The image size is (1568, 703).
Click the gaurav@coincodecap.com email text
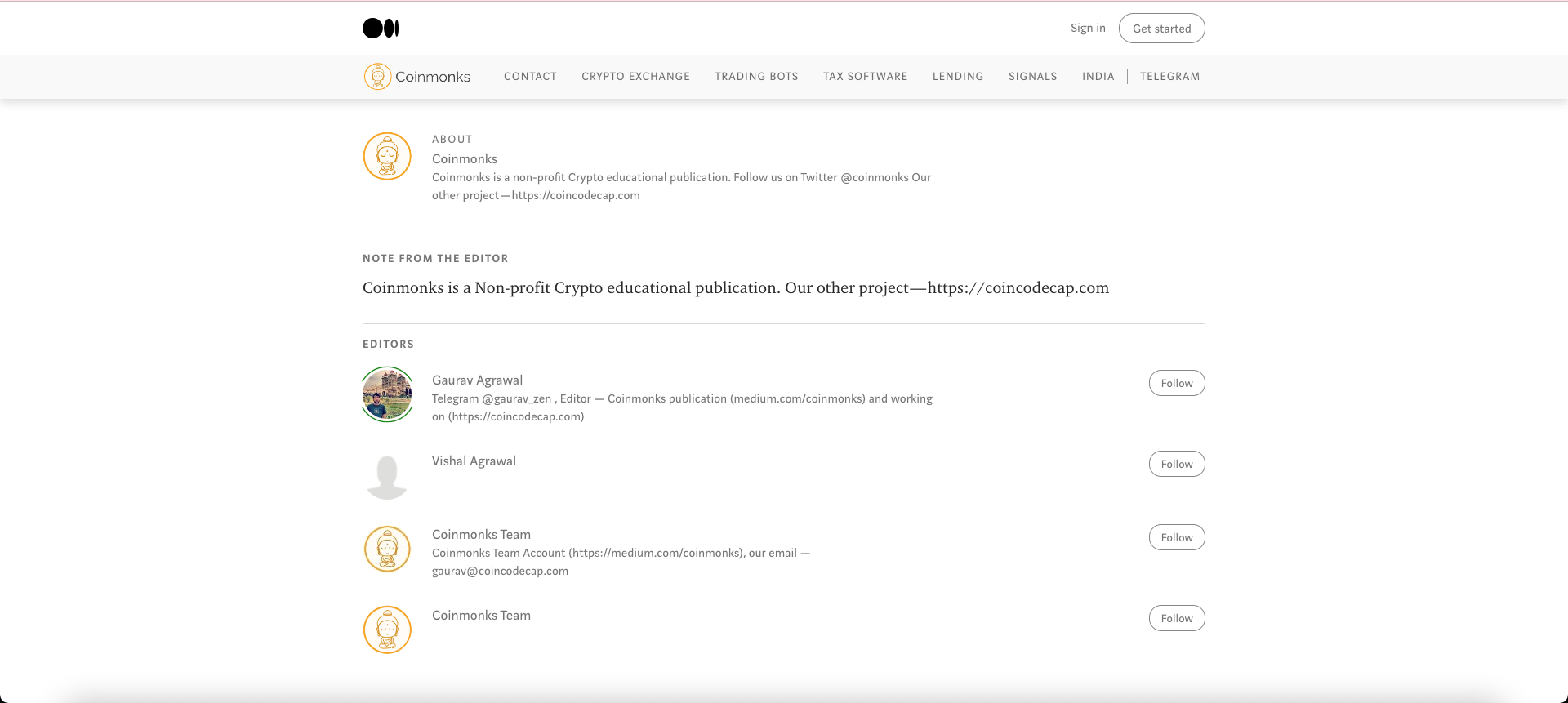[500, 571]
